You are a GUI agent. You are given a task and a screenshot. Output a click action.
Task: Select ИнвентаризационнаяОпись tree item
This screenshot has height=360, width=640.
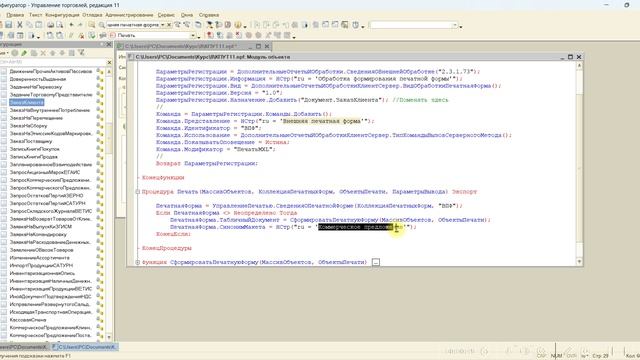(x=42, y=273)
